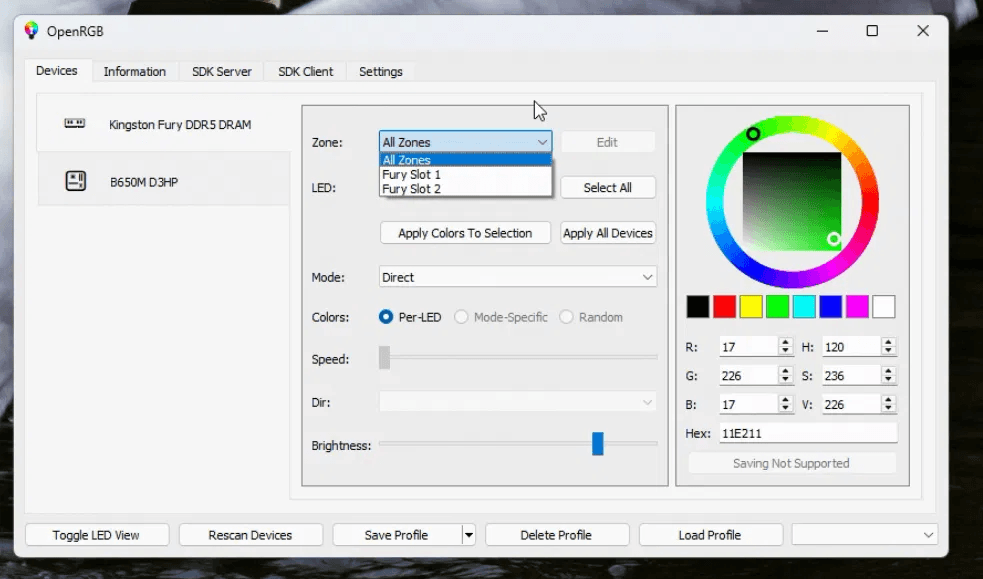Viewport: 983px width, 579px height.
Task: Select the B650M D3HP device entry
Action: click(x=163, y=180)
